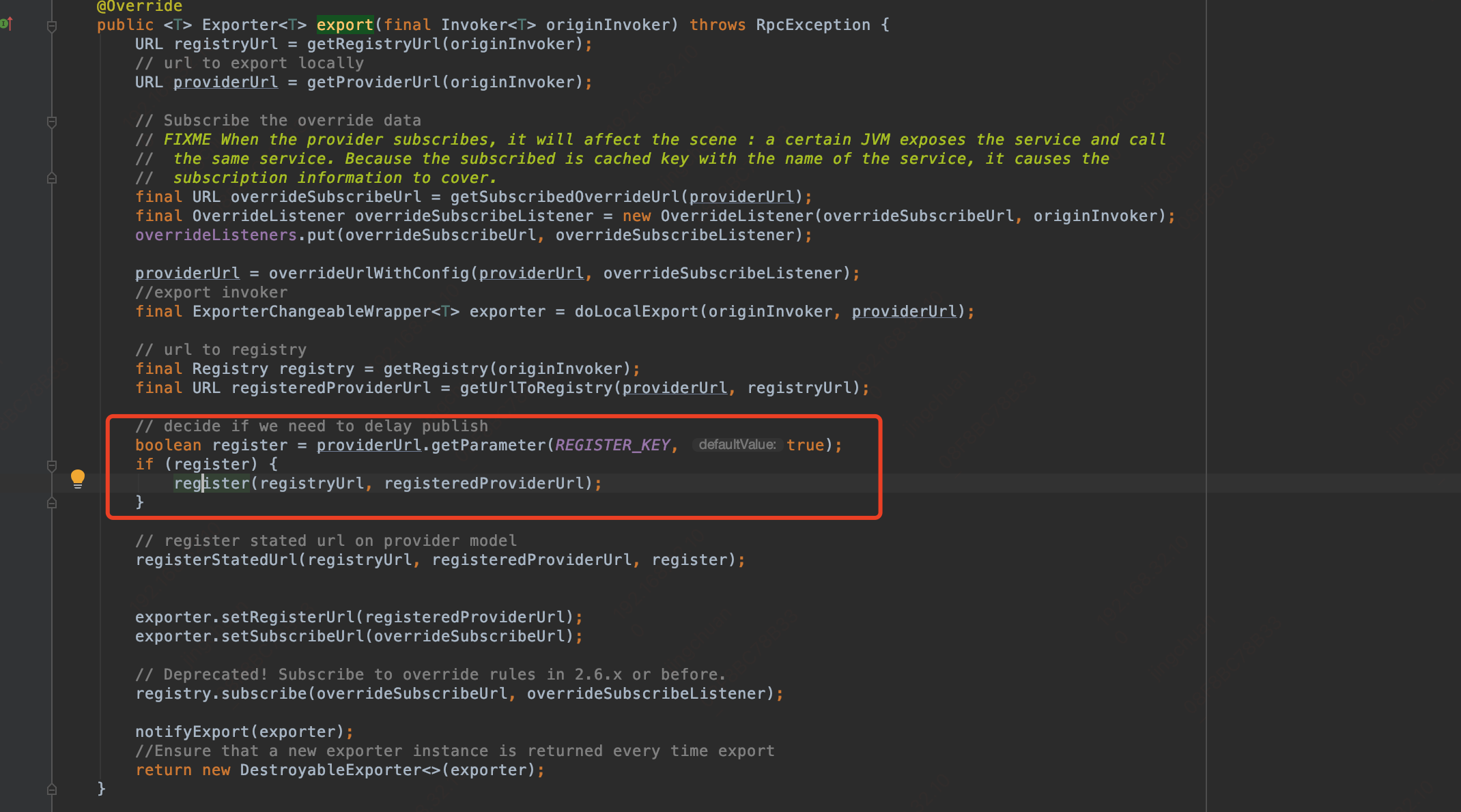
Task: Click the doLocalExport method call
Action: click(x=636, y=312)
